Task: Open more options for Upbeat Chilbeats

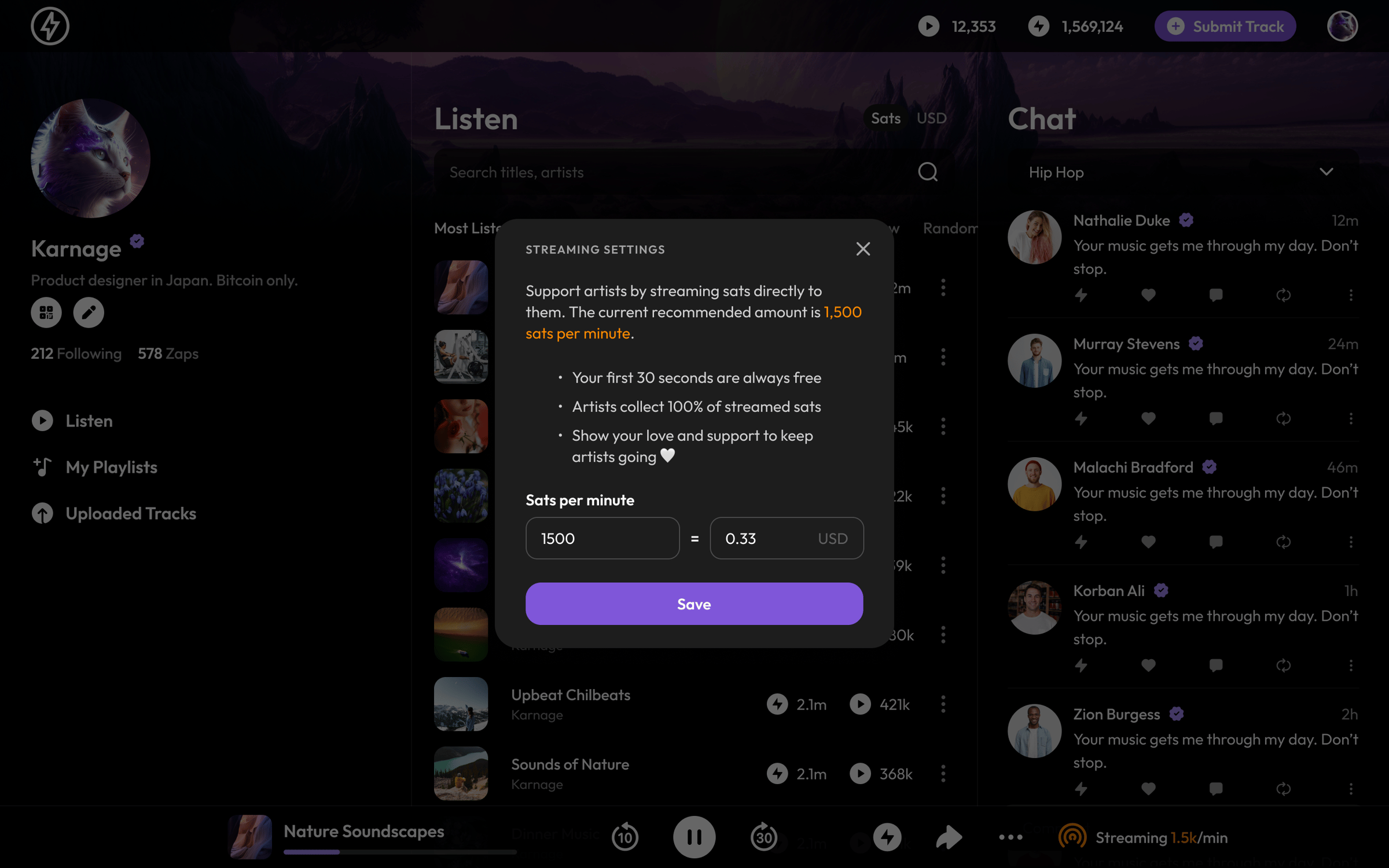Action: [943, 704]
